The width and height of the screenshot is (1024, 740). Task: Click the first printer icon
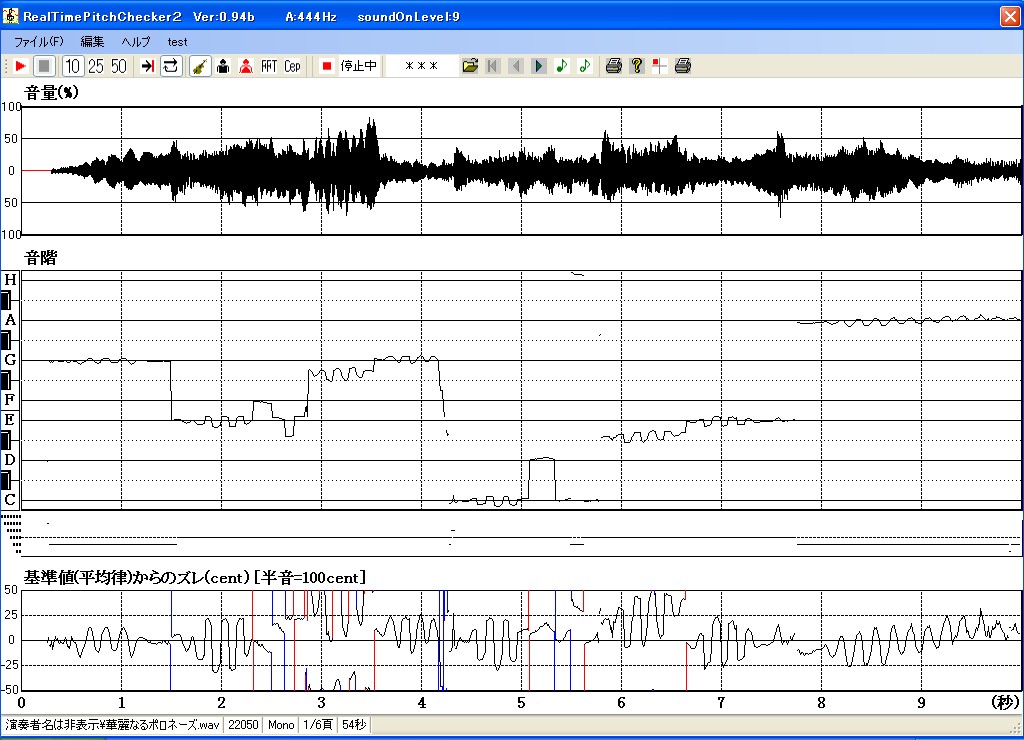pyautogui.click(x=613, y=66)
